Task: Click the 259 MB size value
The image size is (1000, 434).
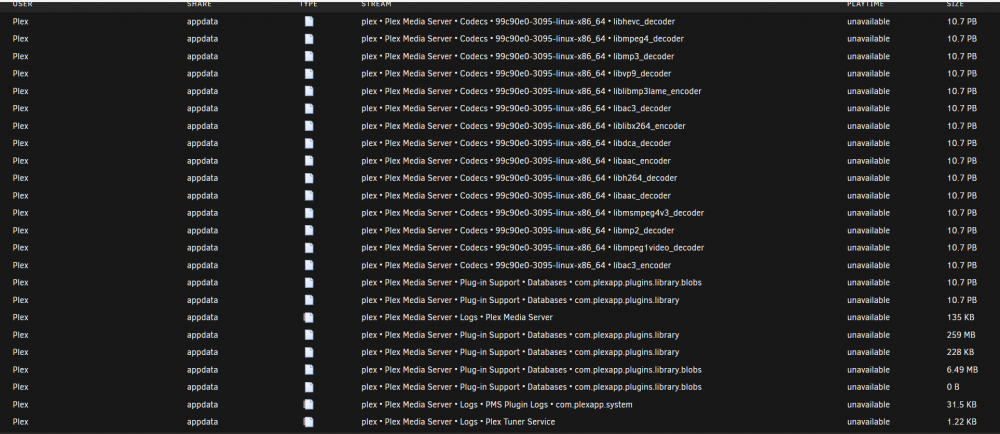Action: [961, 335]
